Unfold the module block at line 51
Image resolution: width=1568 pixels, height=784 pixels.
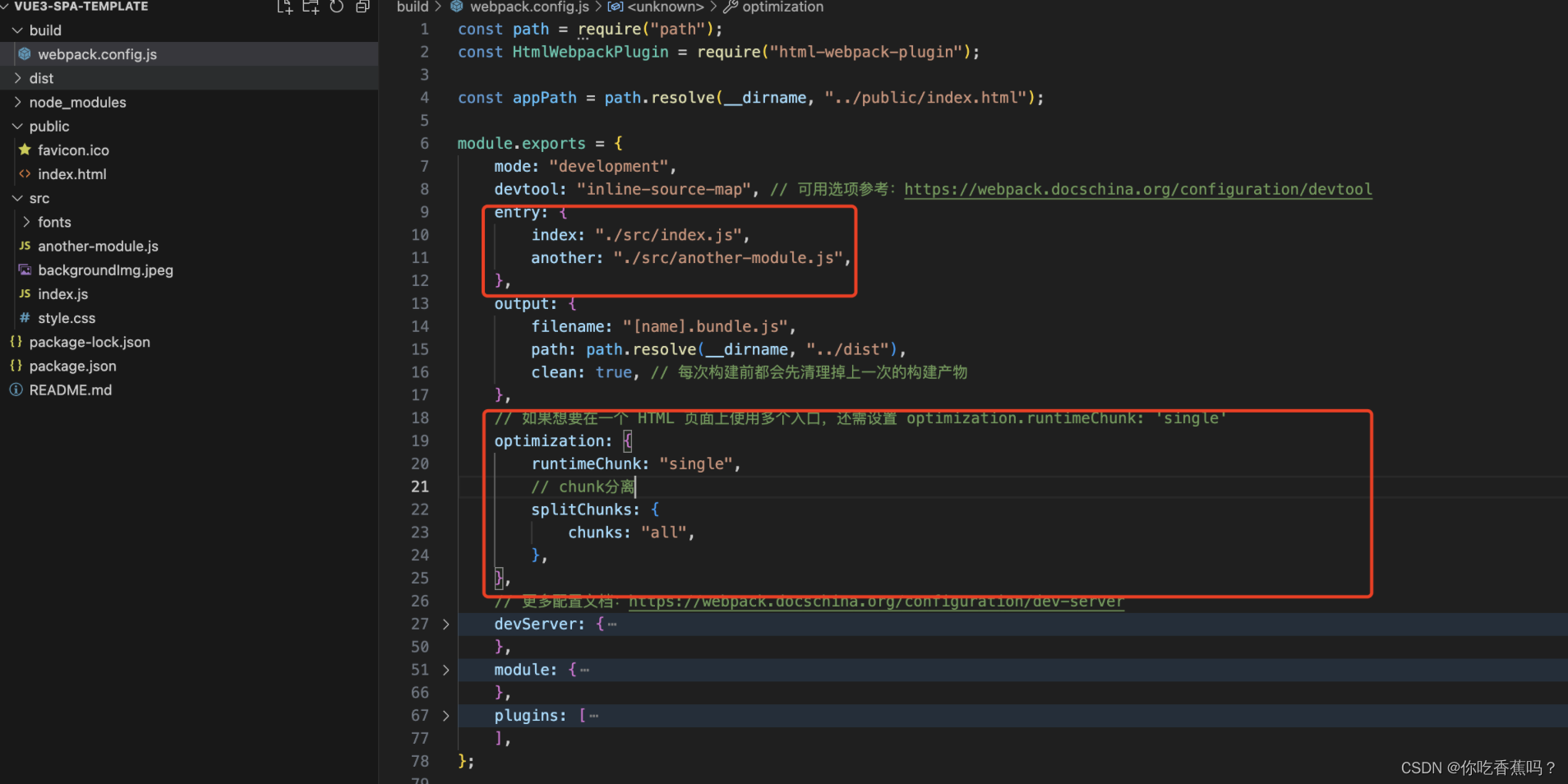[445, 670]
